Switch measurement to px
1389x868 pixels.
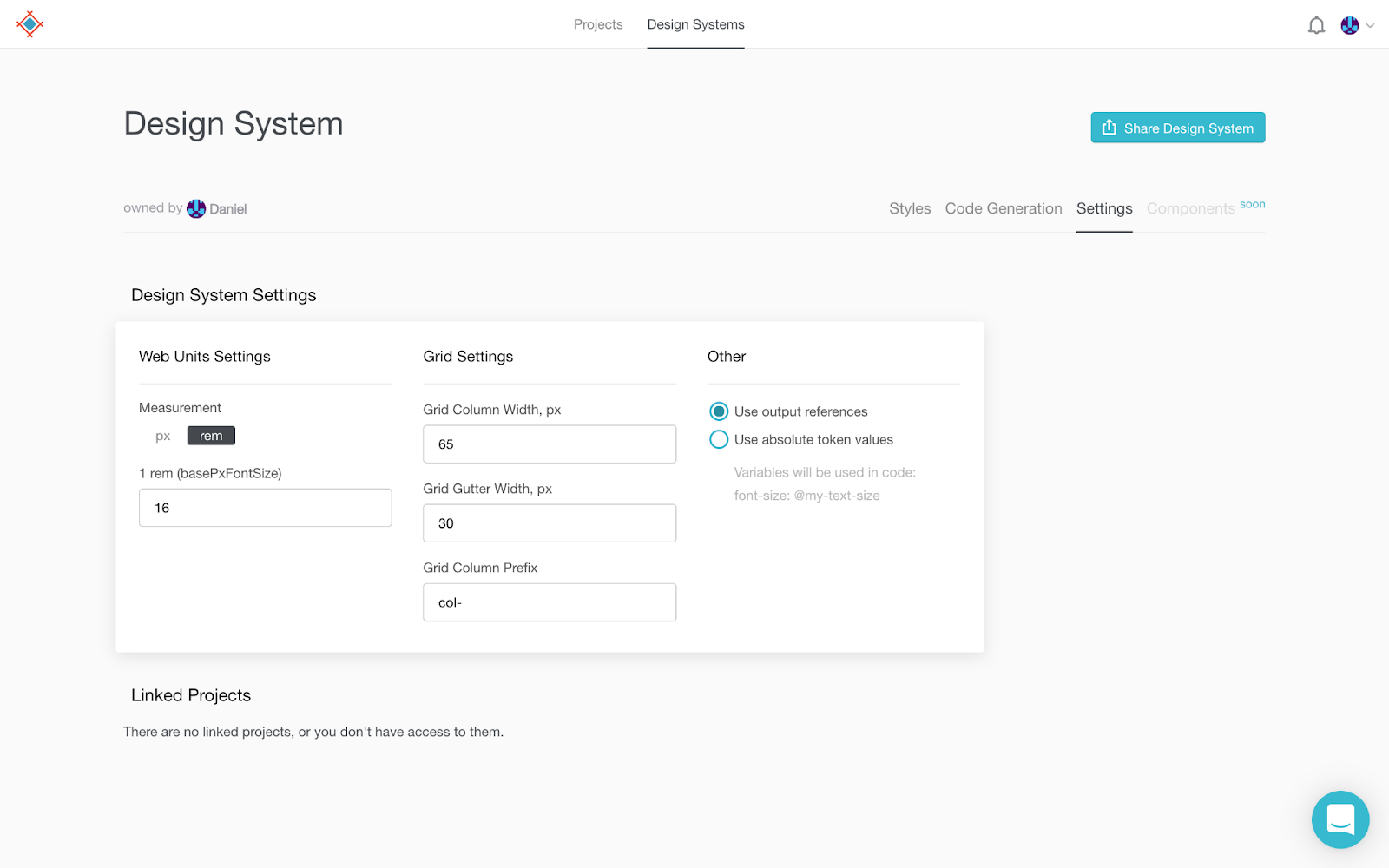point(163,436)
